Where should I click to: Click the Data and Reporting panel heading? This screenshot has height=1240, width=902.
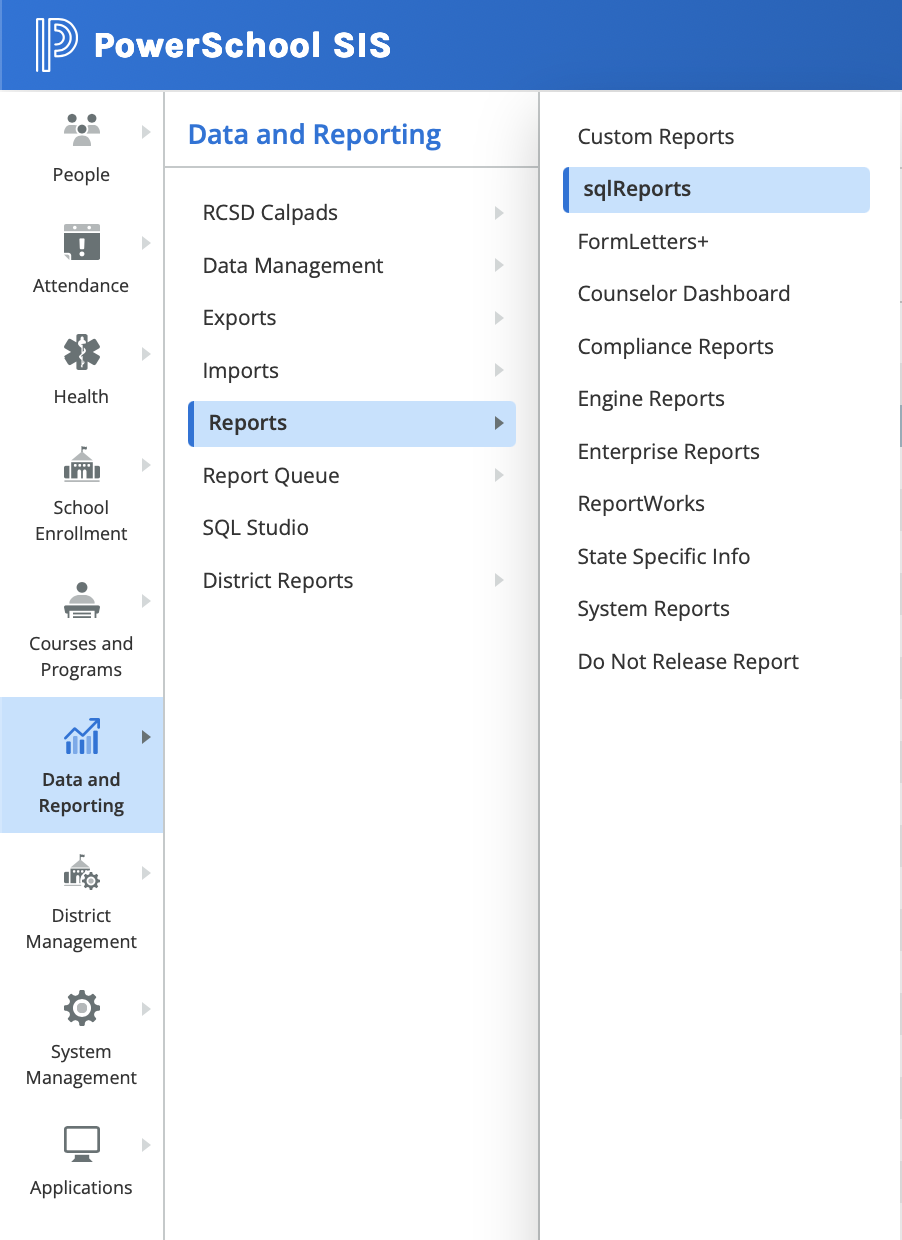coord(314,135)
